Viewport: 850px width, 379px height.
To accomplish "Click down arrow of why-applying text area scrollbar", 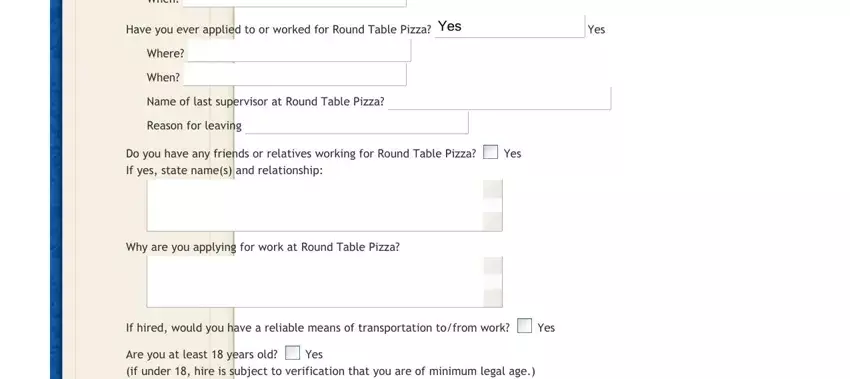I will [x=493, y=298].
